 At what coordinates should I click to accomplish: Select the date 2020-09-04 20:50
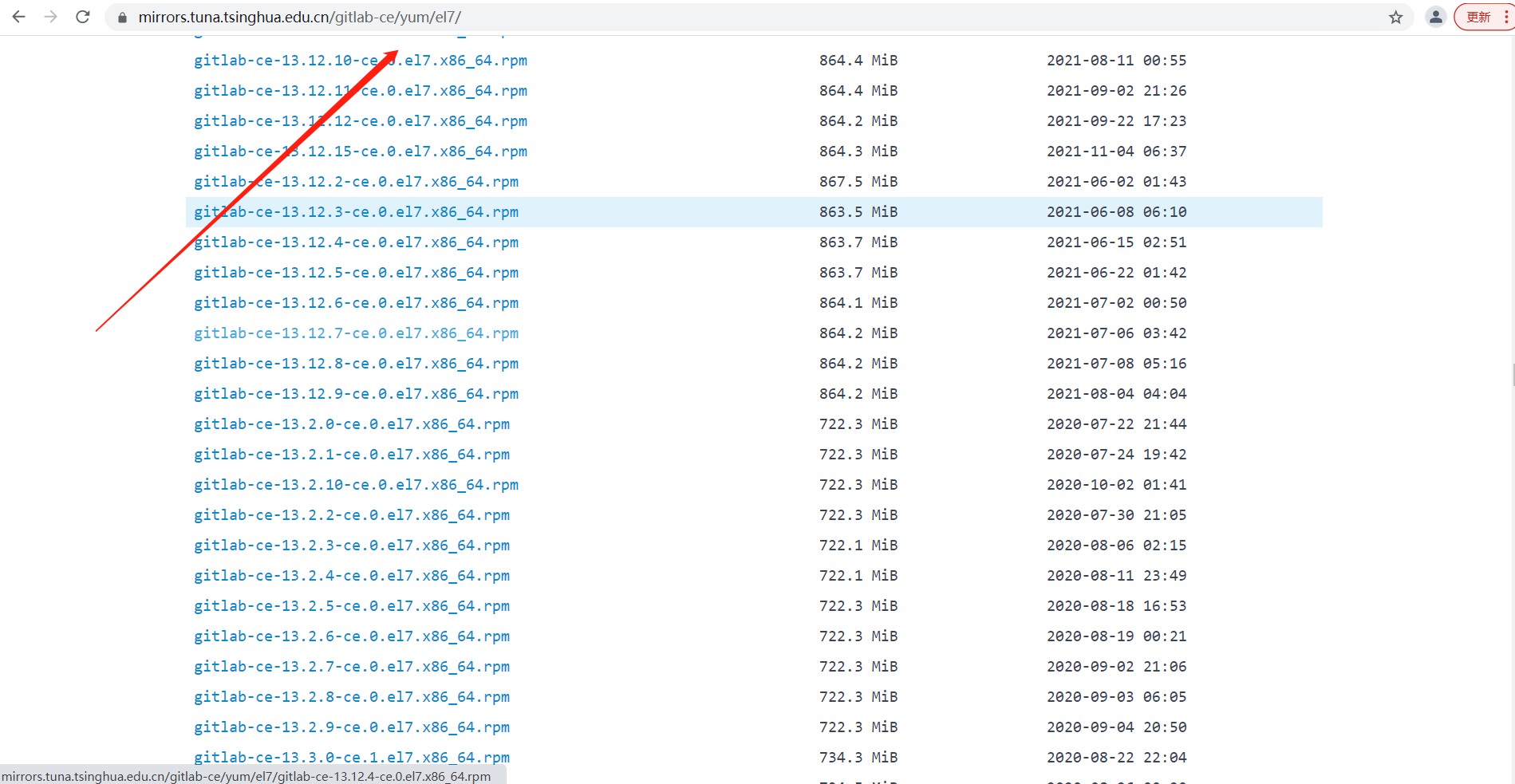pos(1117,727)
